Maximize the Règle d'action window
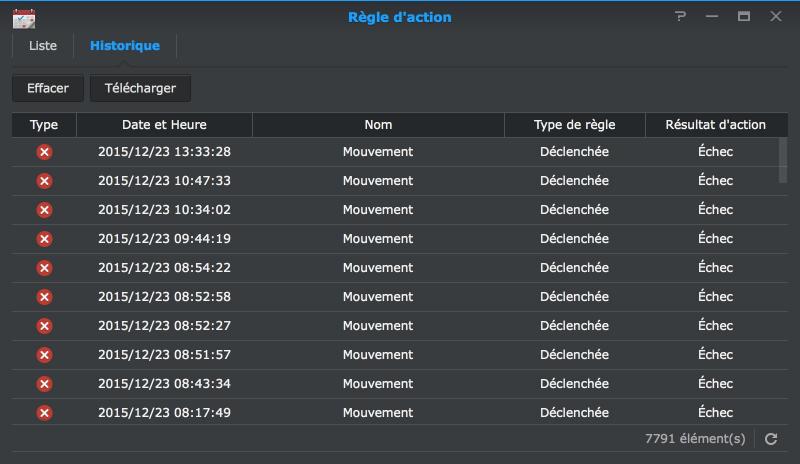 [744, 17]
